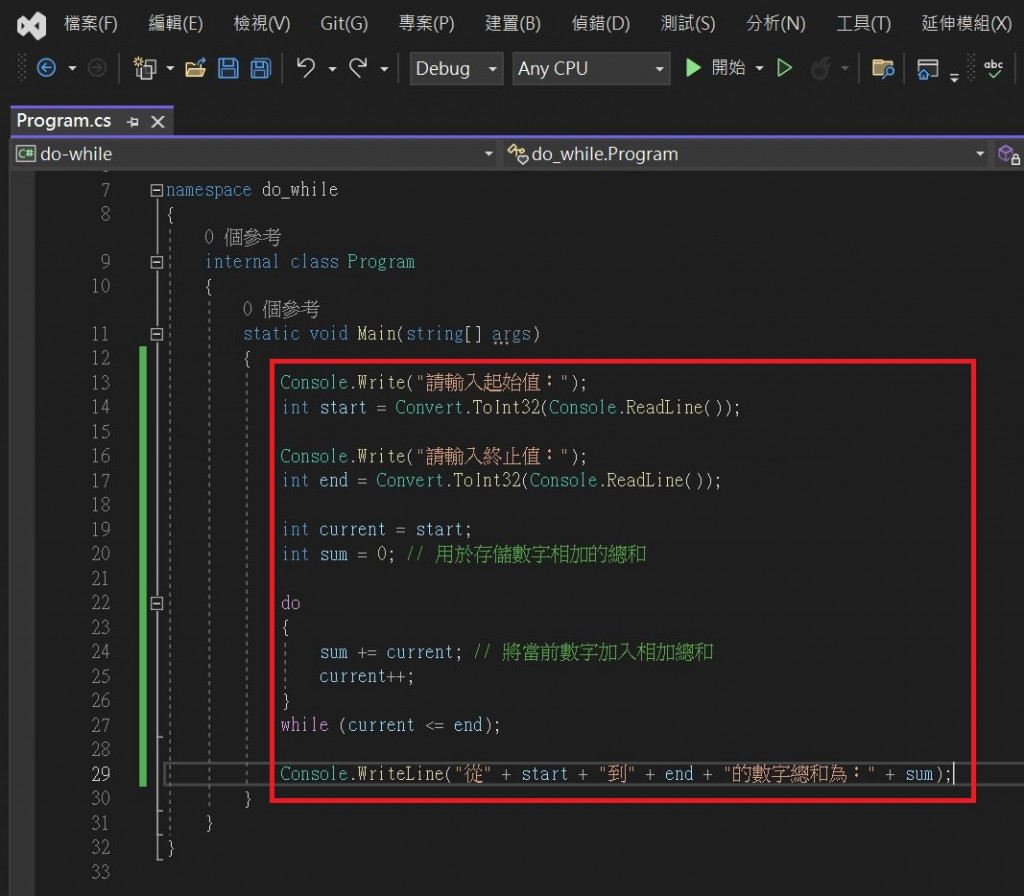1024x896 pixels.
Task: Undo the last edit
Action: [x=306, y=68]
